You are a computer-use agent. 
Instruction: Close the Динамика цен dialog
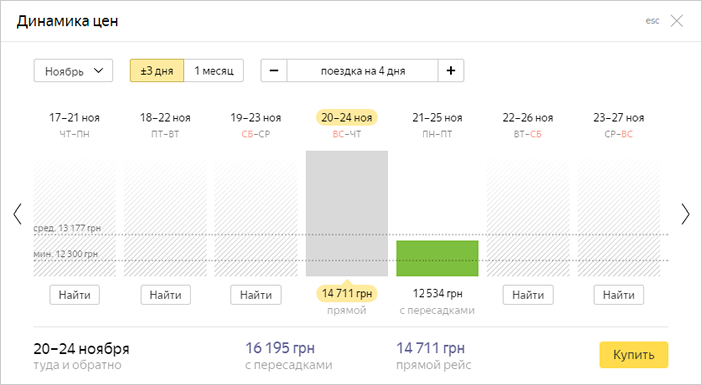pos(676,21)
